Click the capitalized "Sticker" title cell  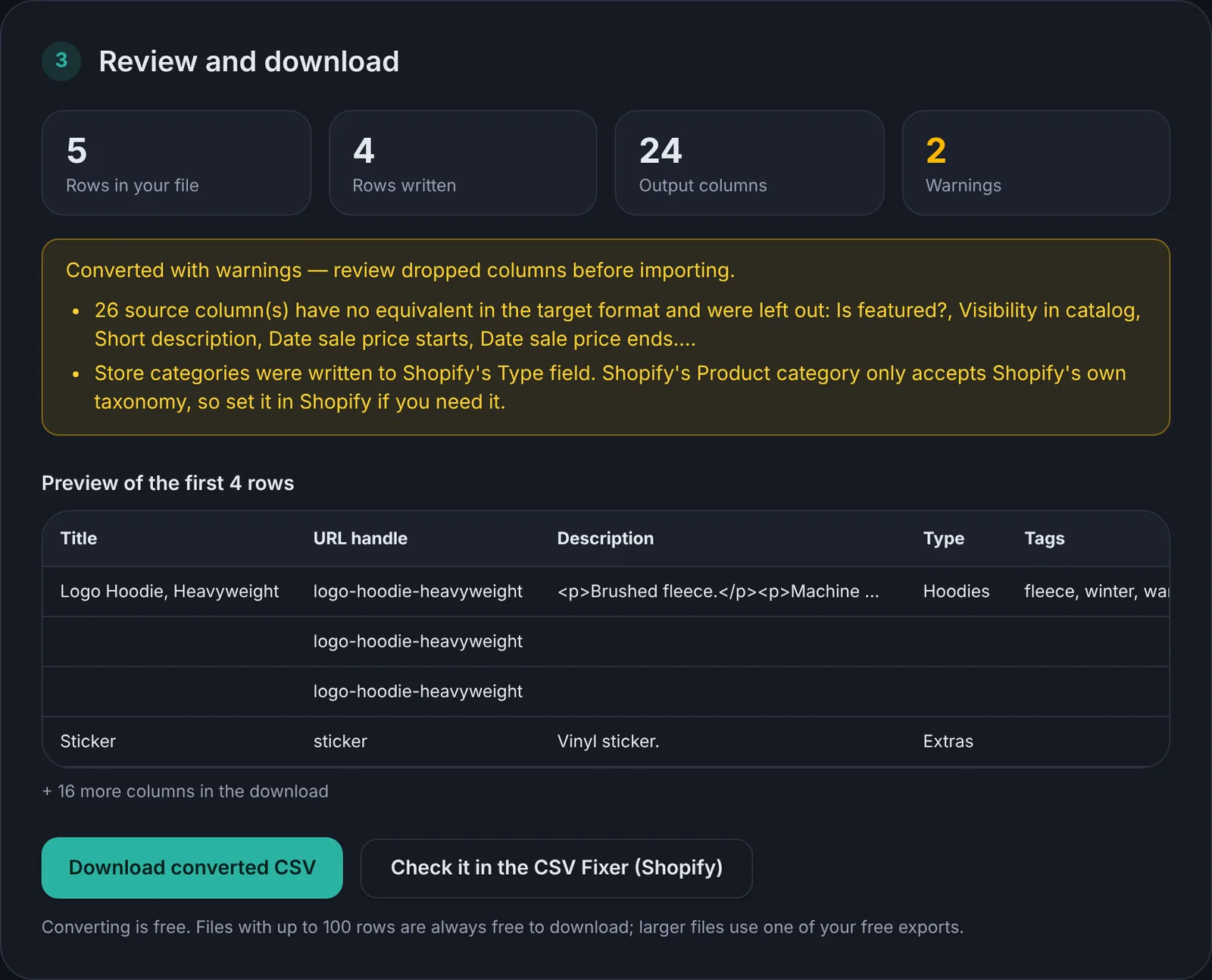pyautogui.click(x=88, y=741)
